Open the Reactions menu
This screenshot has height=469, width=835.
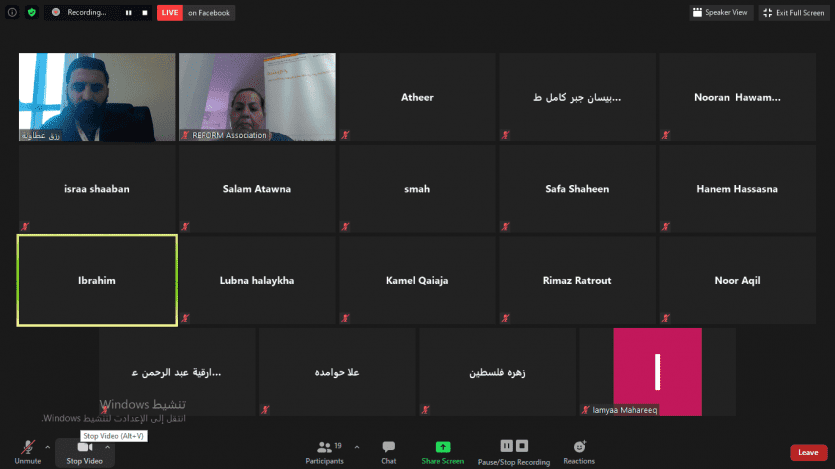[579, 451]
